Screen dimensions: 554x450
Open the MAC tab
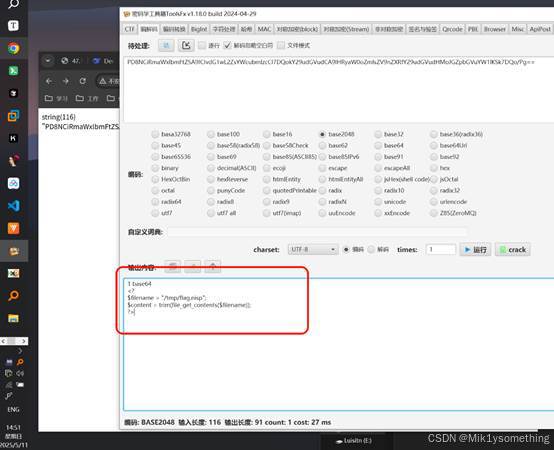(264, 29)
